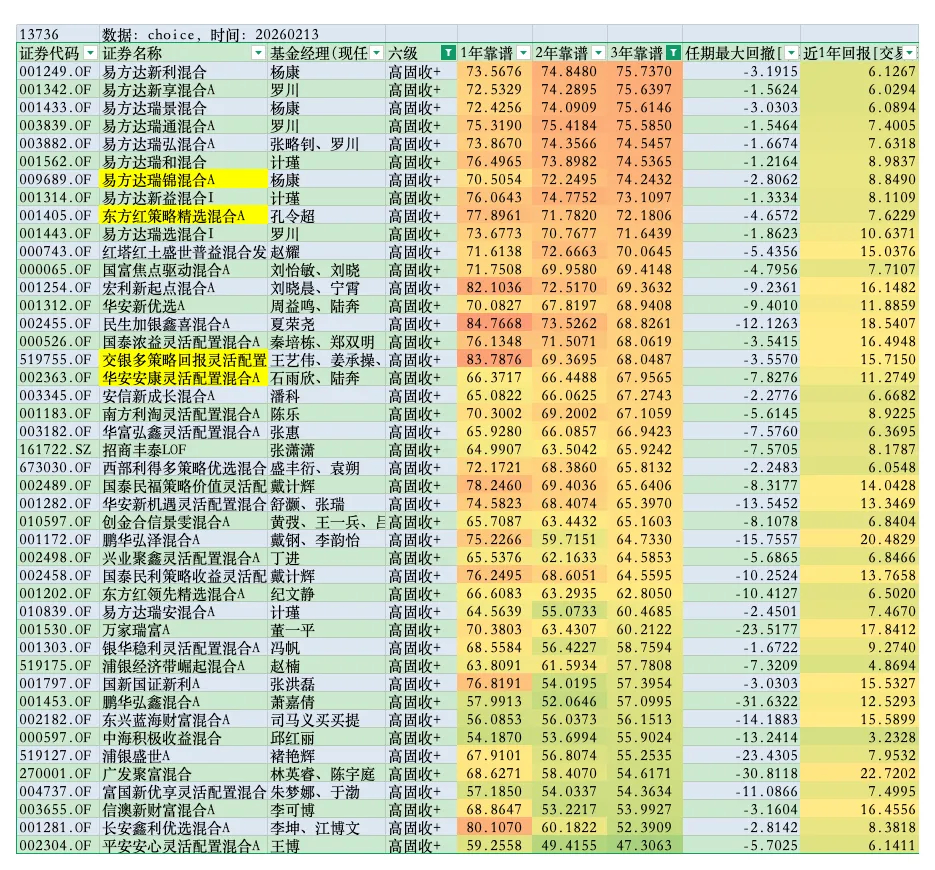Select manager cell 董一平

coord(326,630)
